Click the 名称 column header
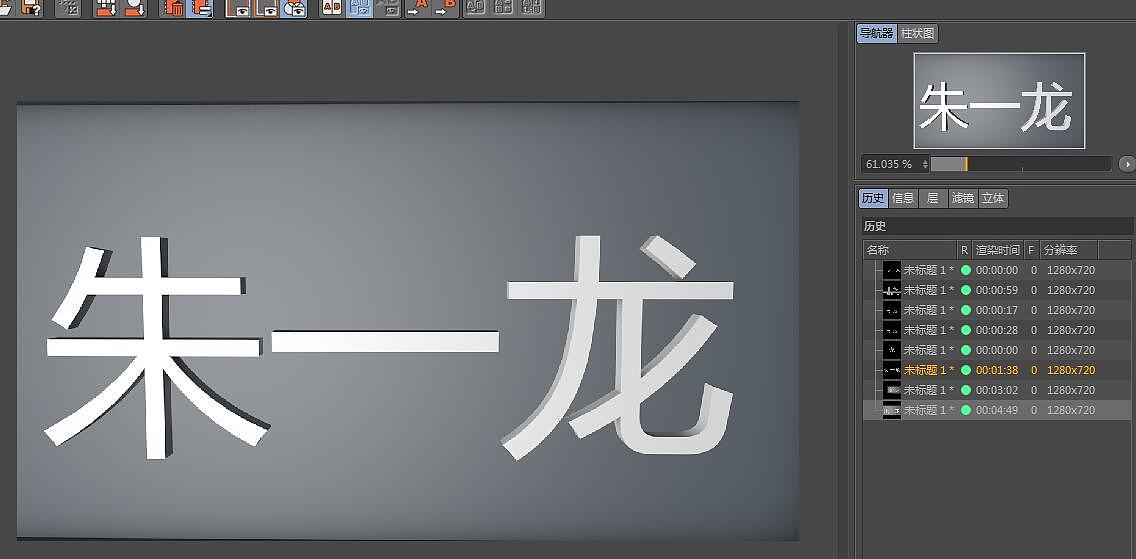The image size is (1136, 559). [910, 250]
